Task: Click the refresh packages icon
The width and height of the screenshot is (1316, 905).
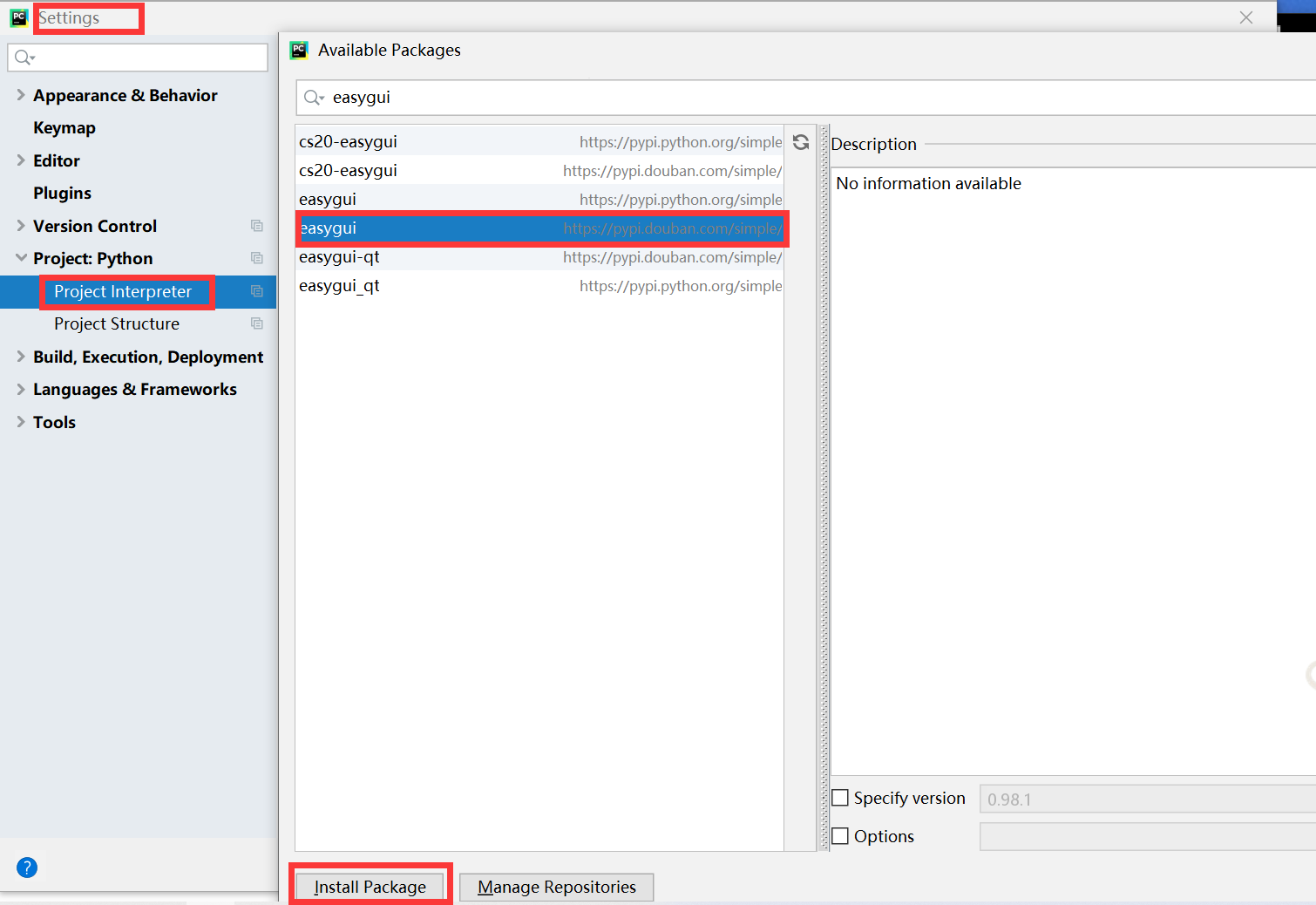Action: coord(800,141)
